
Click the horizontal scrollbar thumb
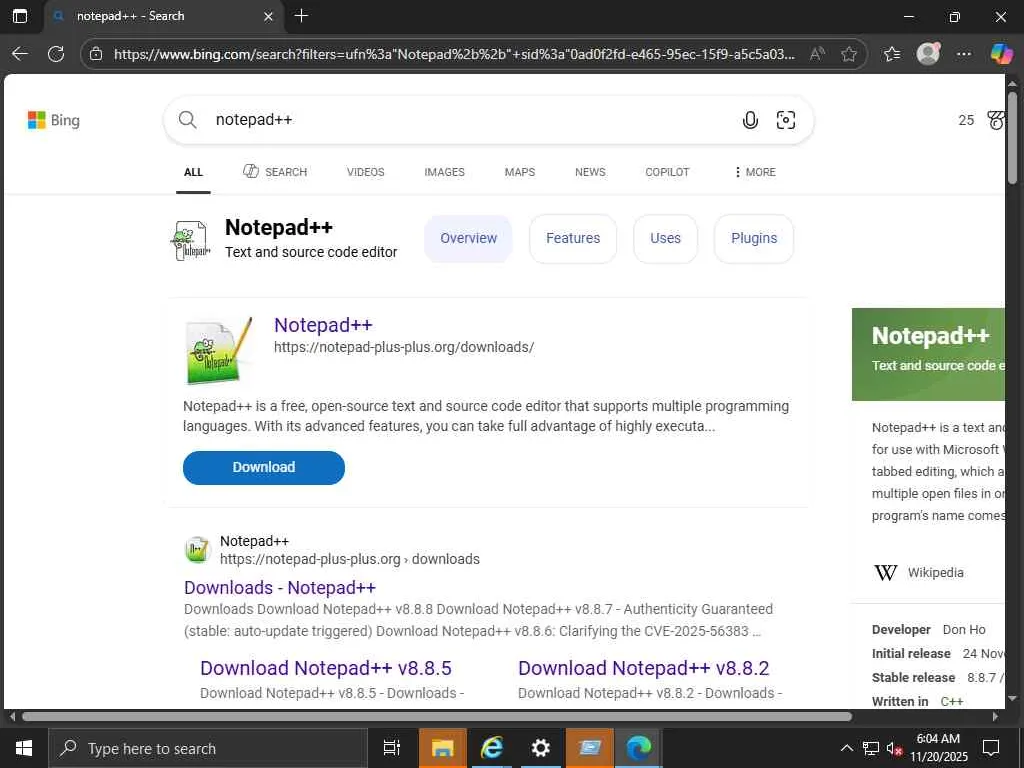436,716
